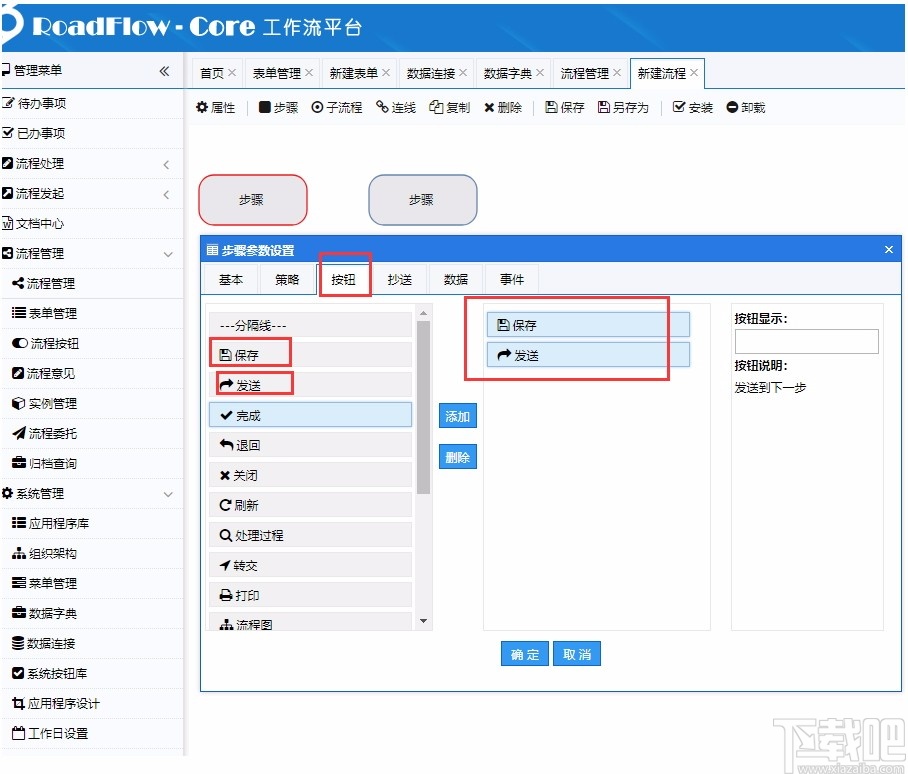
Task: Select 退回 (Return) in the button list
Action: [310, 444]
